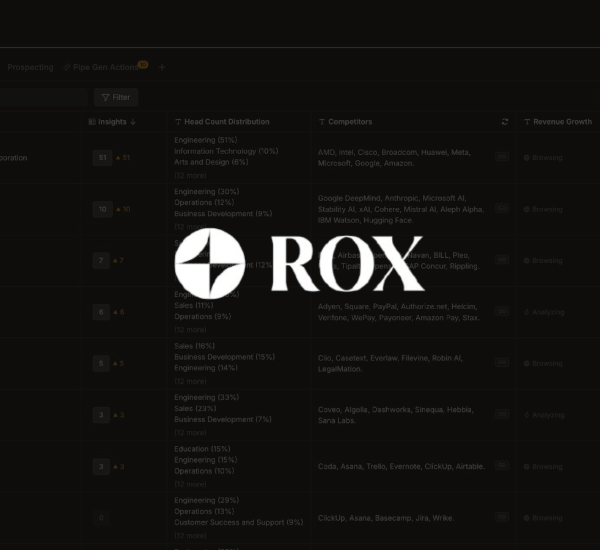Open the 3 insights badge in Coveo row
The image size is (600, 550).
[101, 415]
